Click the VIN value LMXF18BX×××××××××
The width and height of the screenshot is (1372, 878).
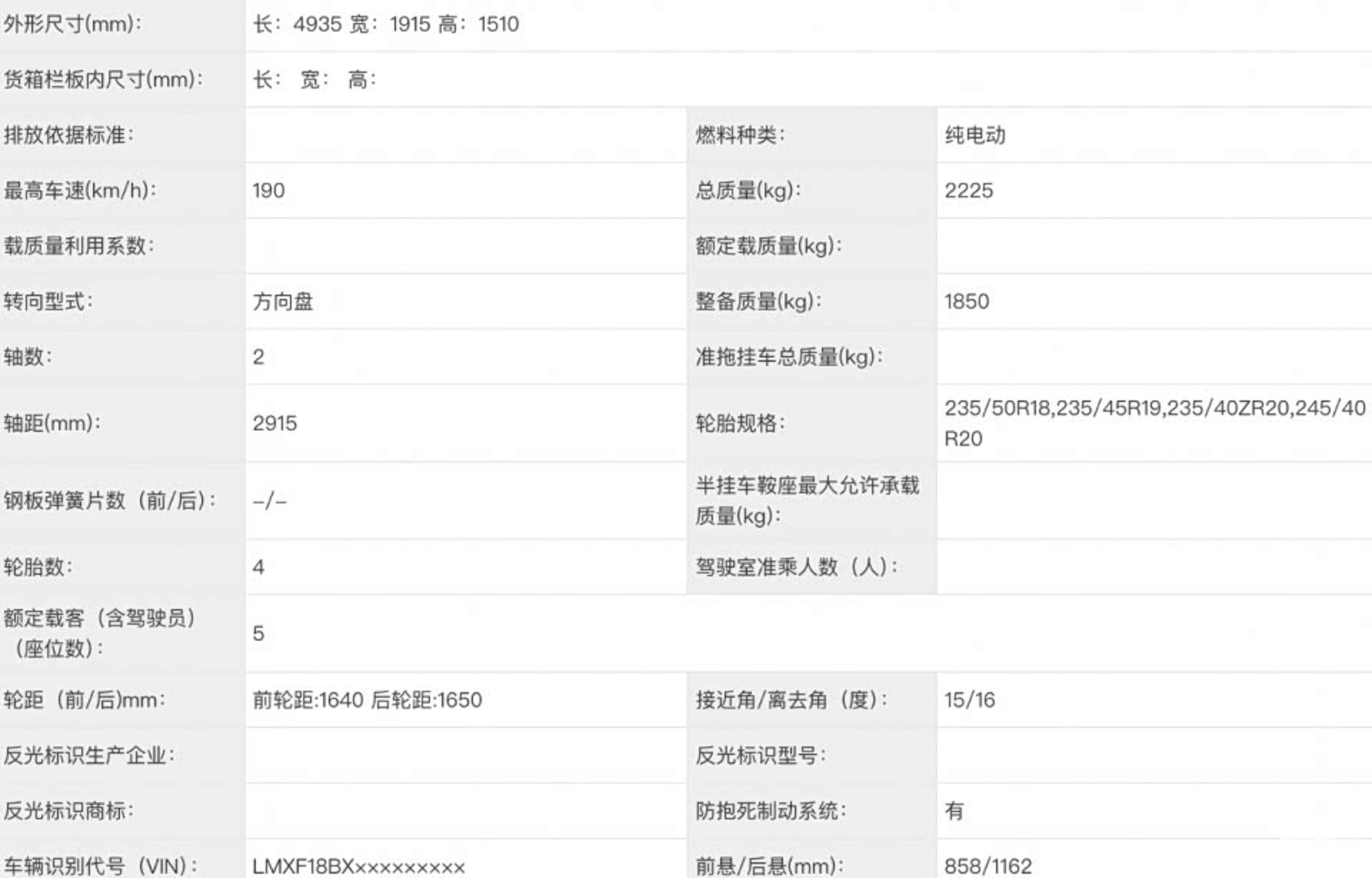[359, 867]
